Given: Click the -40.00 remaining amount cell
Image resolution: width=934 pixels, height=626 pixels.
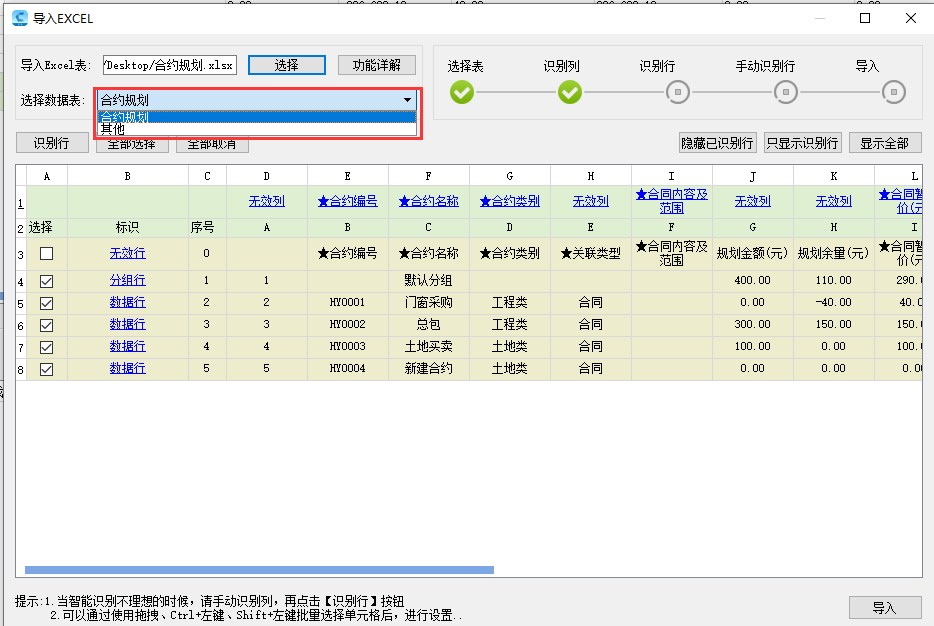Looking at the screenshot, I should coord(834,303).
